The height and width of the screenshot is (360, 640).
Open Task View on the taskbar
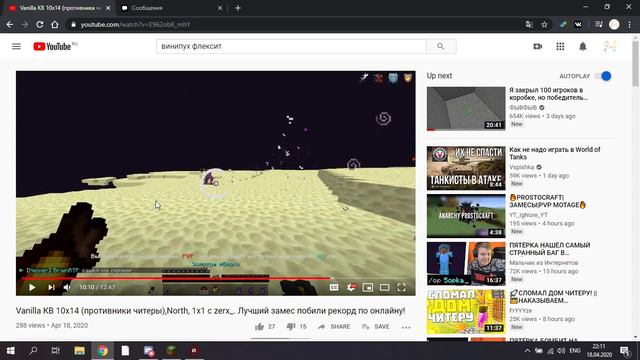[56, 351]
